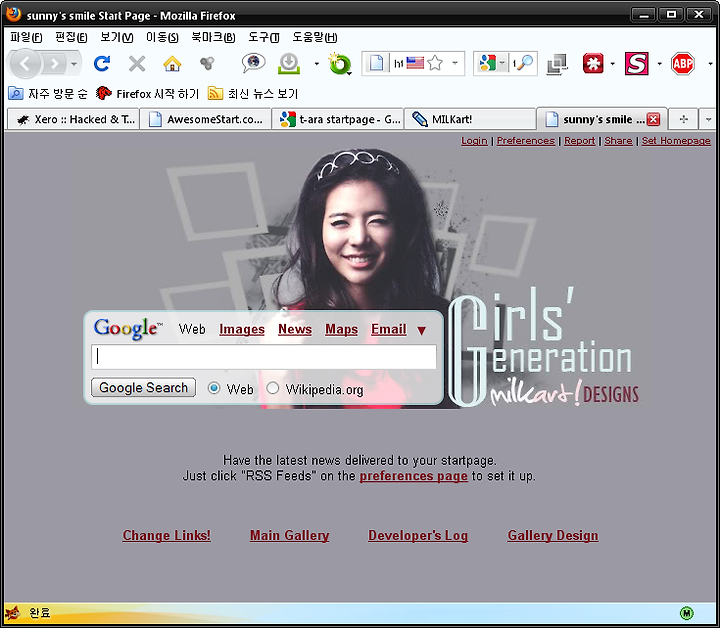This screenshot has width=720, height=628.
Task: Open the 파일(F) menu
Action: (x=26, y=37)
